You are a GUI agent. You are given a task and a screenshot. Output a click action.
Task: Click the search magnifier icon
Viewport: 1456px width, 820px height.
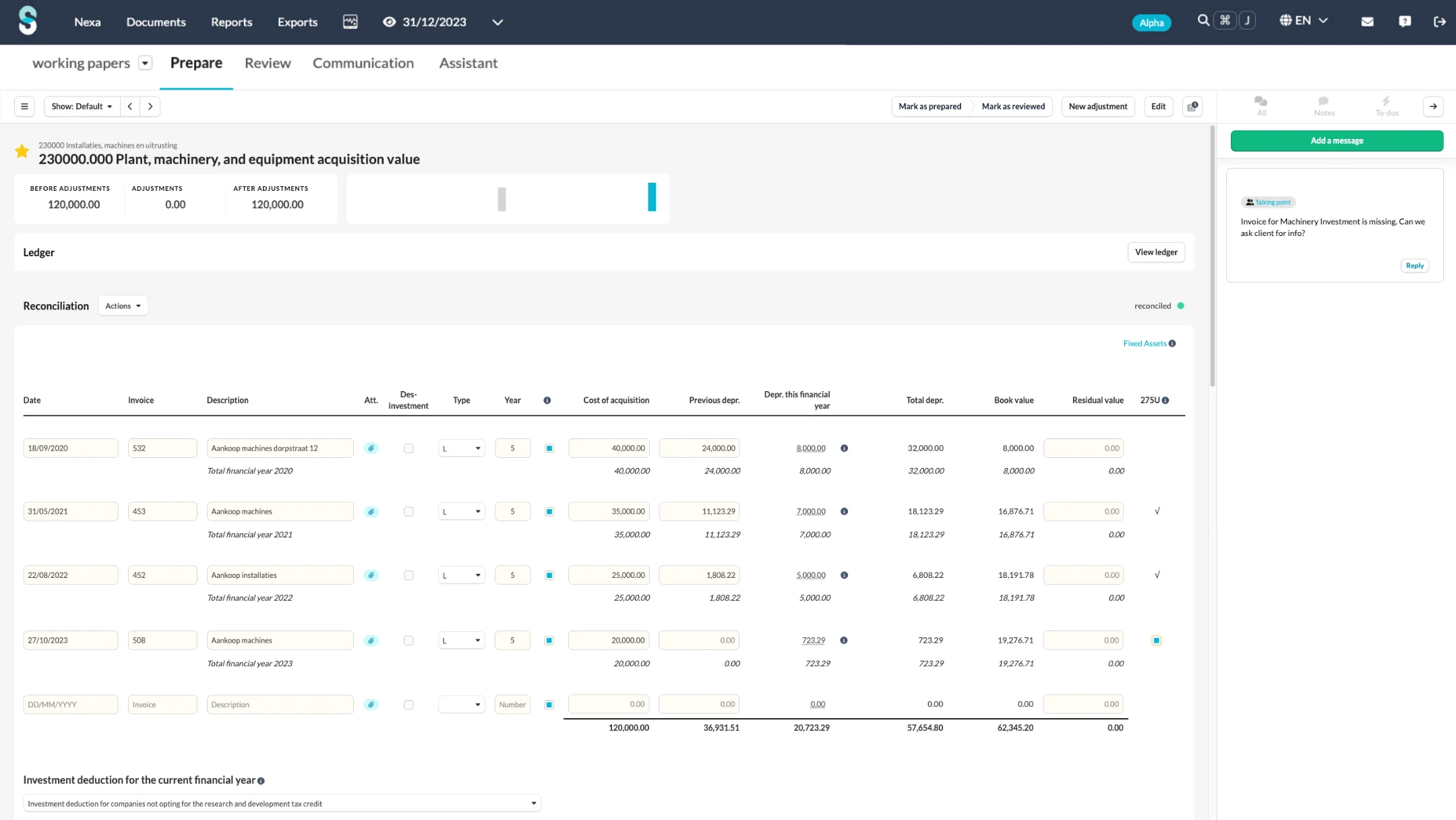(1203, 20)
